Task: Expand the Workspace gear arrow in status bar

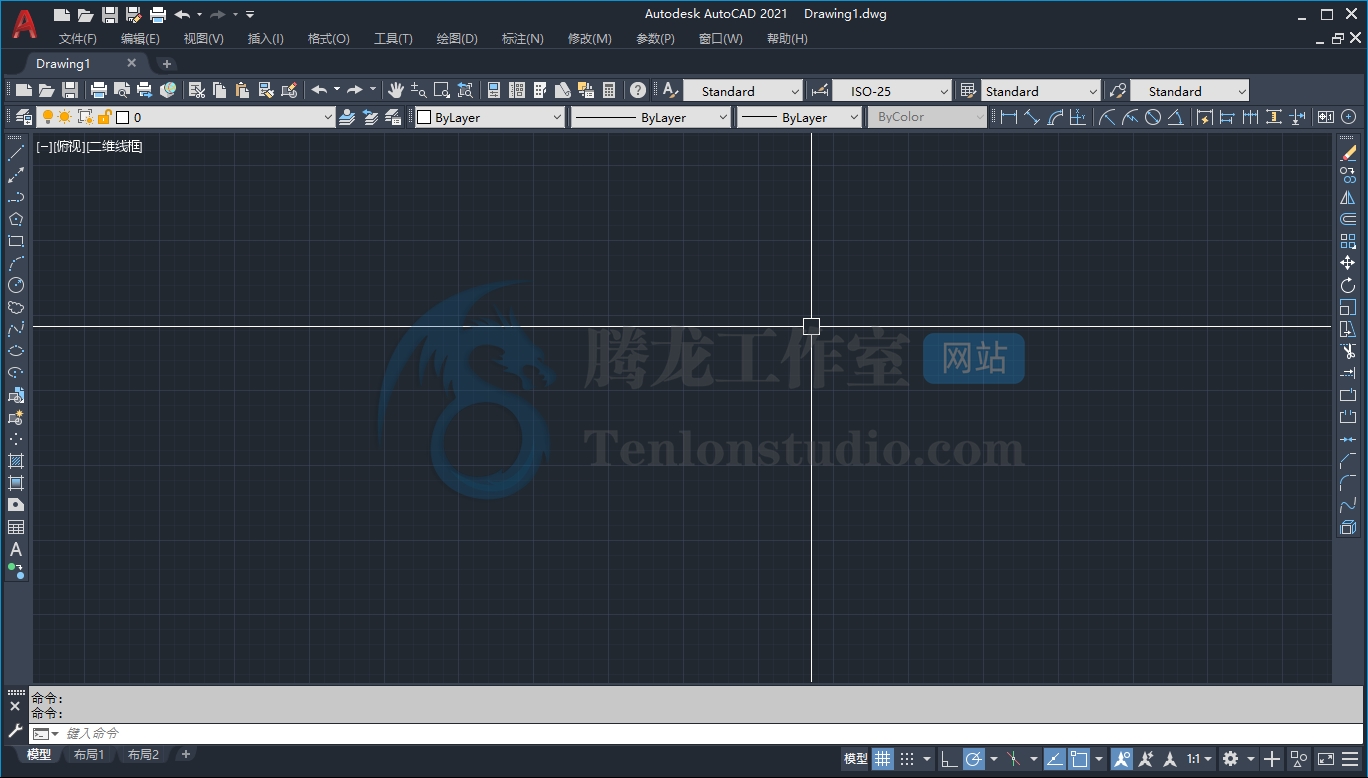Action: click(x=1251, y=759)
